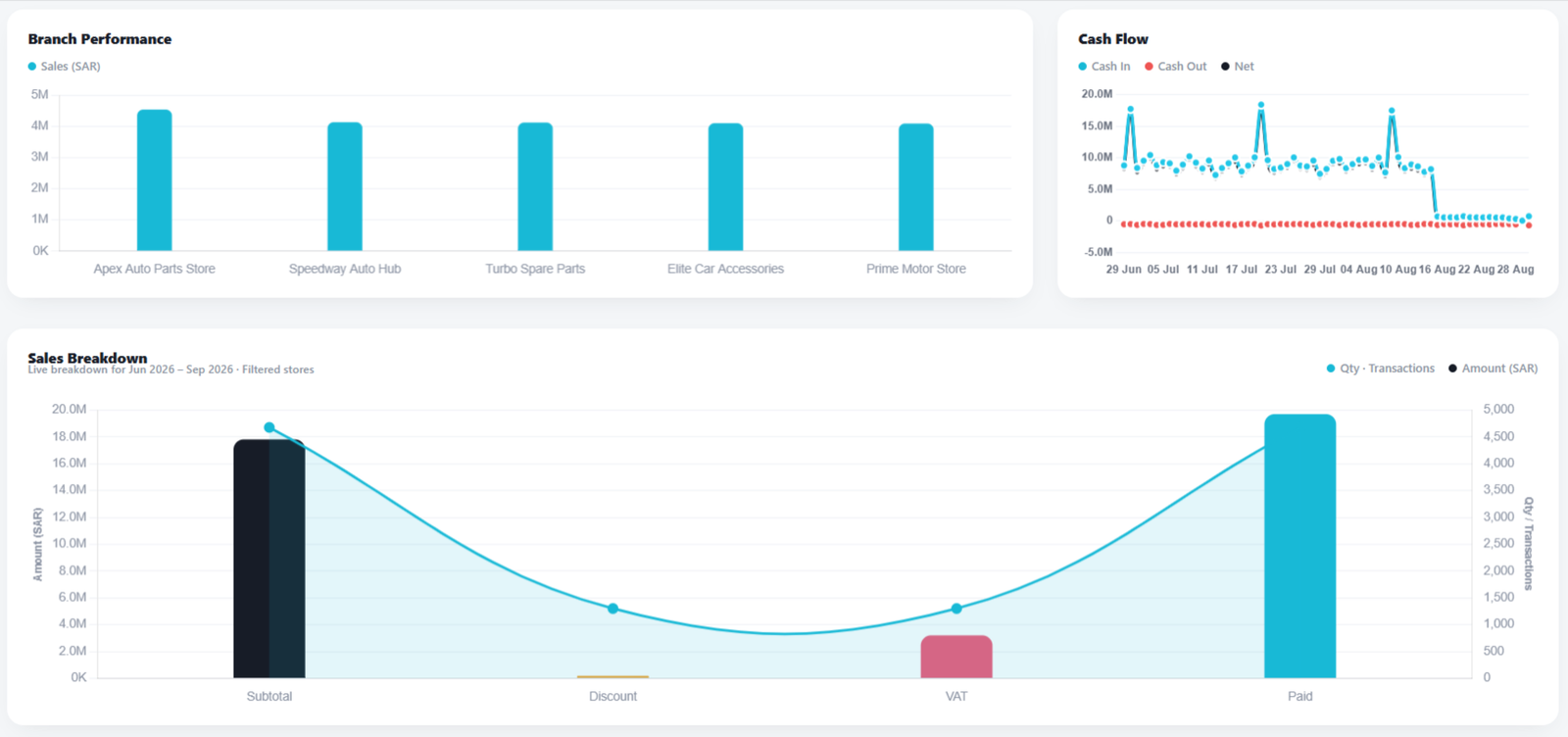Click the 'Speedway Auto Hub' axis label
Viewport: 1568px width, 737px height.
click(x=345, y=269)
